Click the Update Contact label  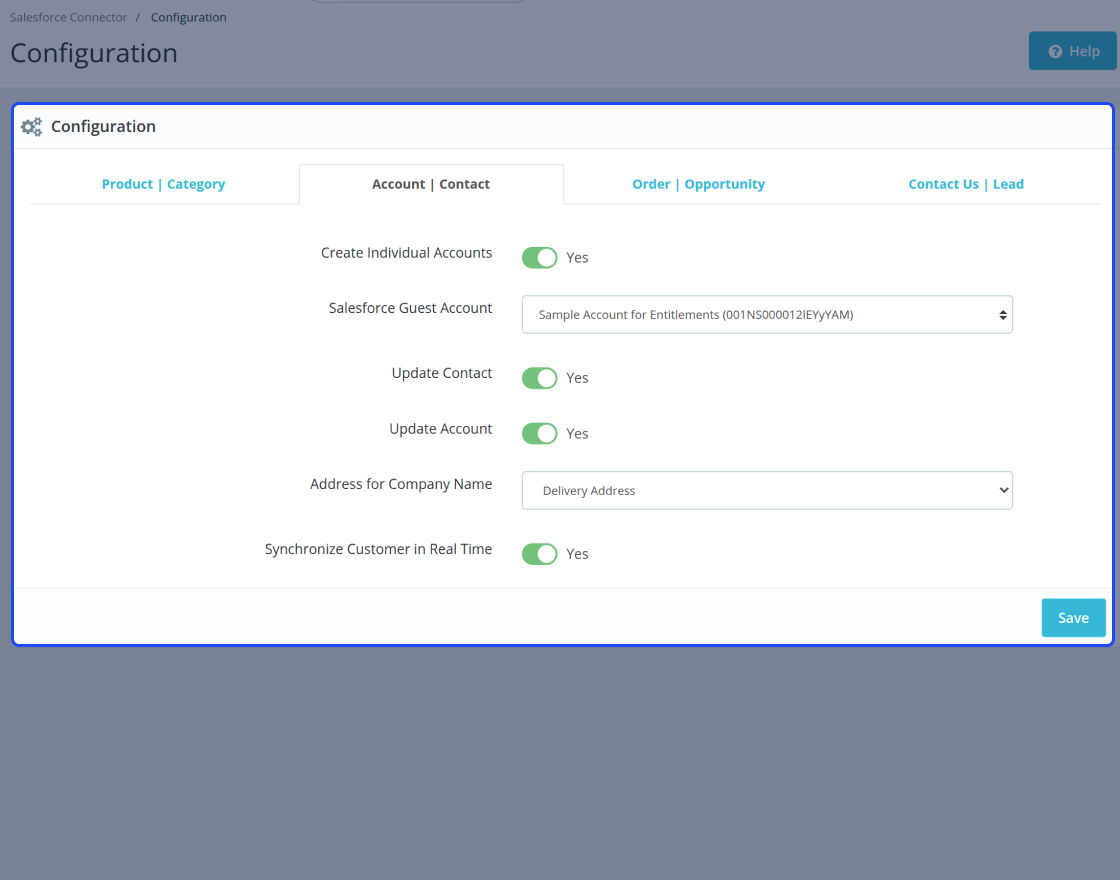pos(441,373)
